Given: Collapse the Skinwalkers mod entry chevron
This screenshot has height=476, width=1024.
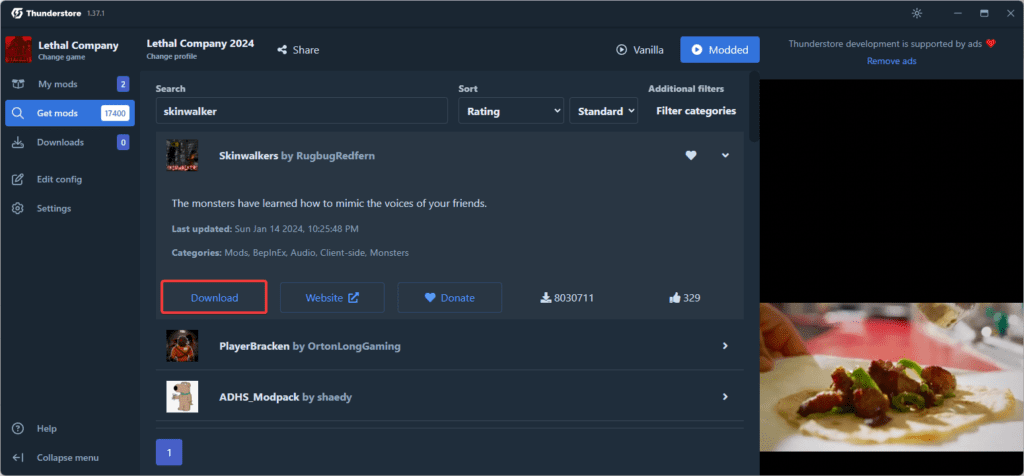Looking at the screenshot, I should tap(725, 156).
